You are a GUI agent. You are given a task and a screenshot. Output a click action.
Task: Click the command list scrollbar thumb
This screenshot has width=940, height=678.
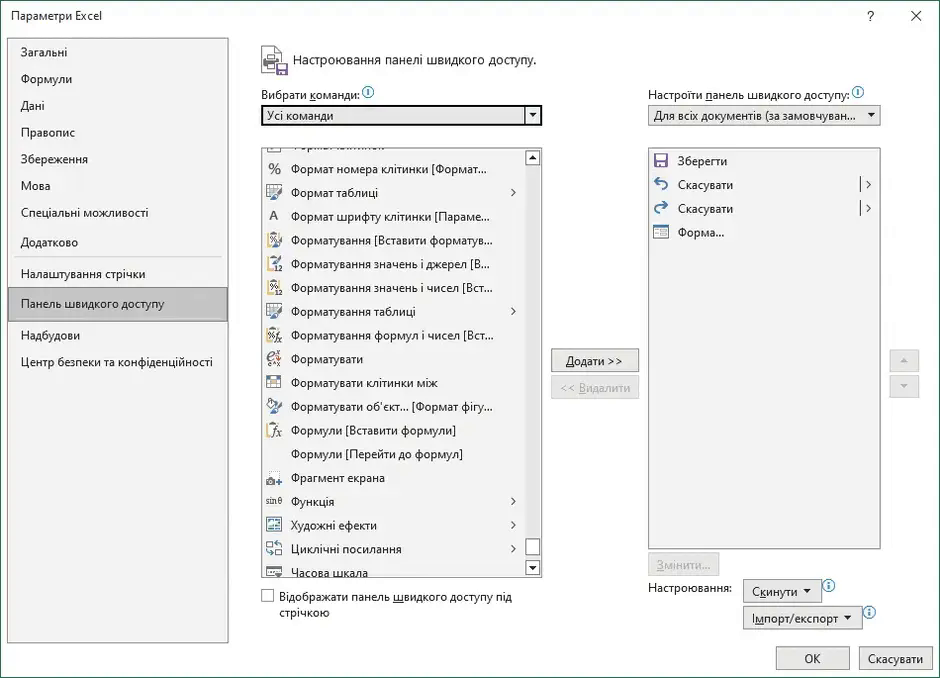(x=532, y=547)
